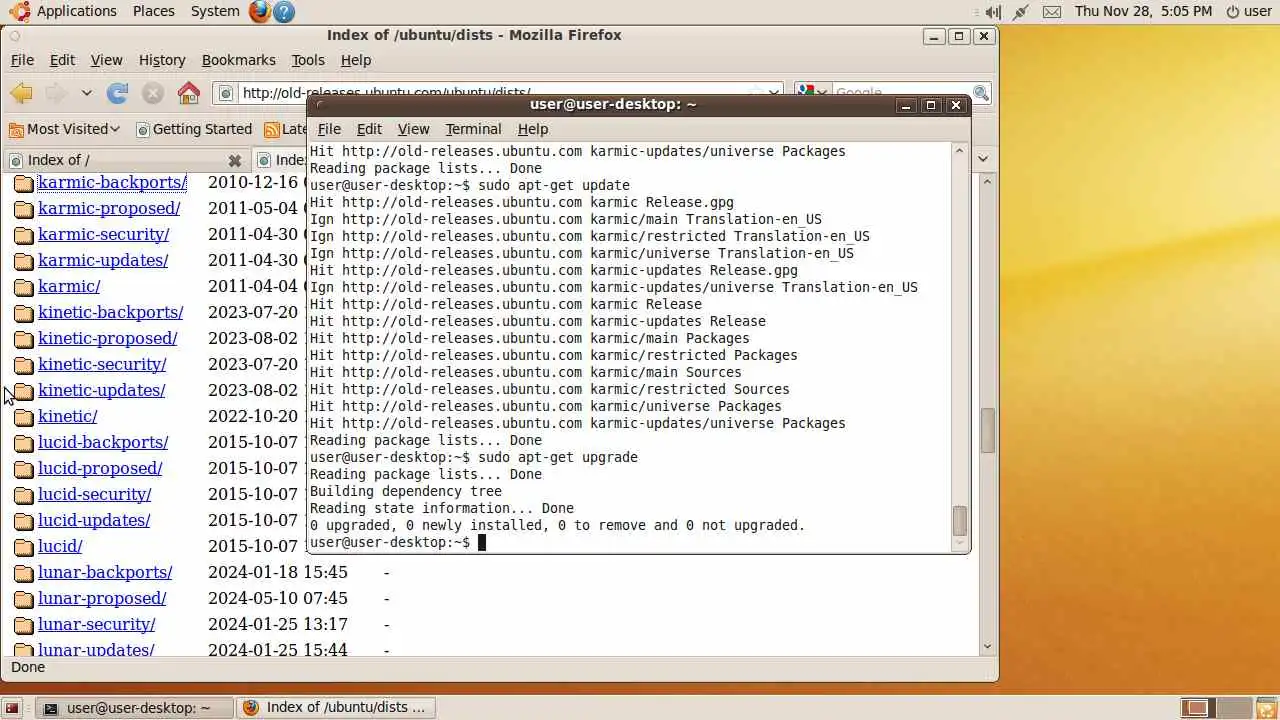
Task: Open the terminal window's Edit menu
Action: pyautogui.click(x=369, y=129)
